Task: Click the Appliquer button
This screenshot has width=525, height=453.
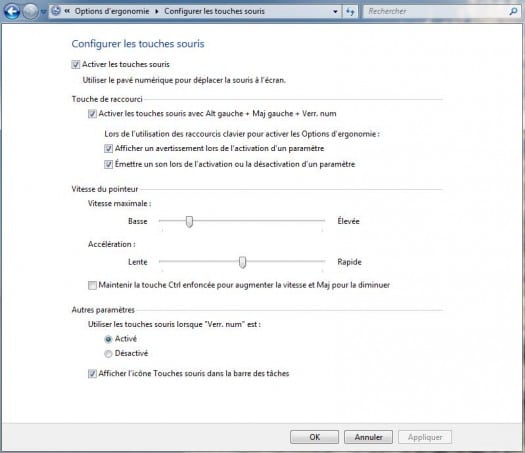Action: point(425,437)
